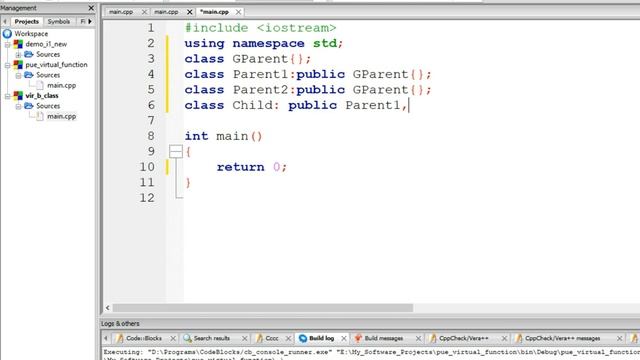Click the pue_virtual_function project icon
640x360 pixels.
click(x=18, y=64)
